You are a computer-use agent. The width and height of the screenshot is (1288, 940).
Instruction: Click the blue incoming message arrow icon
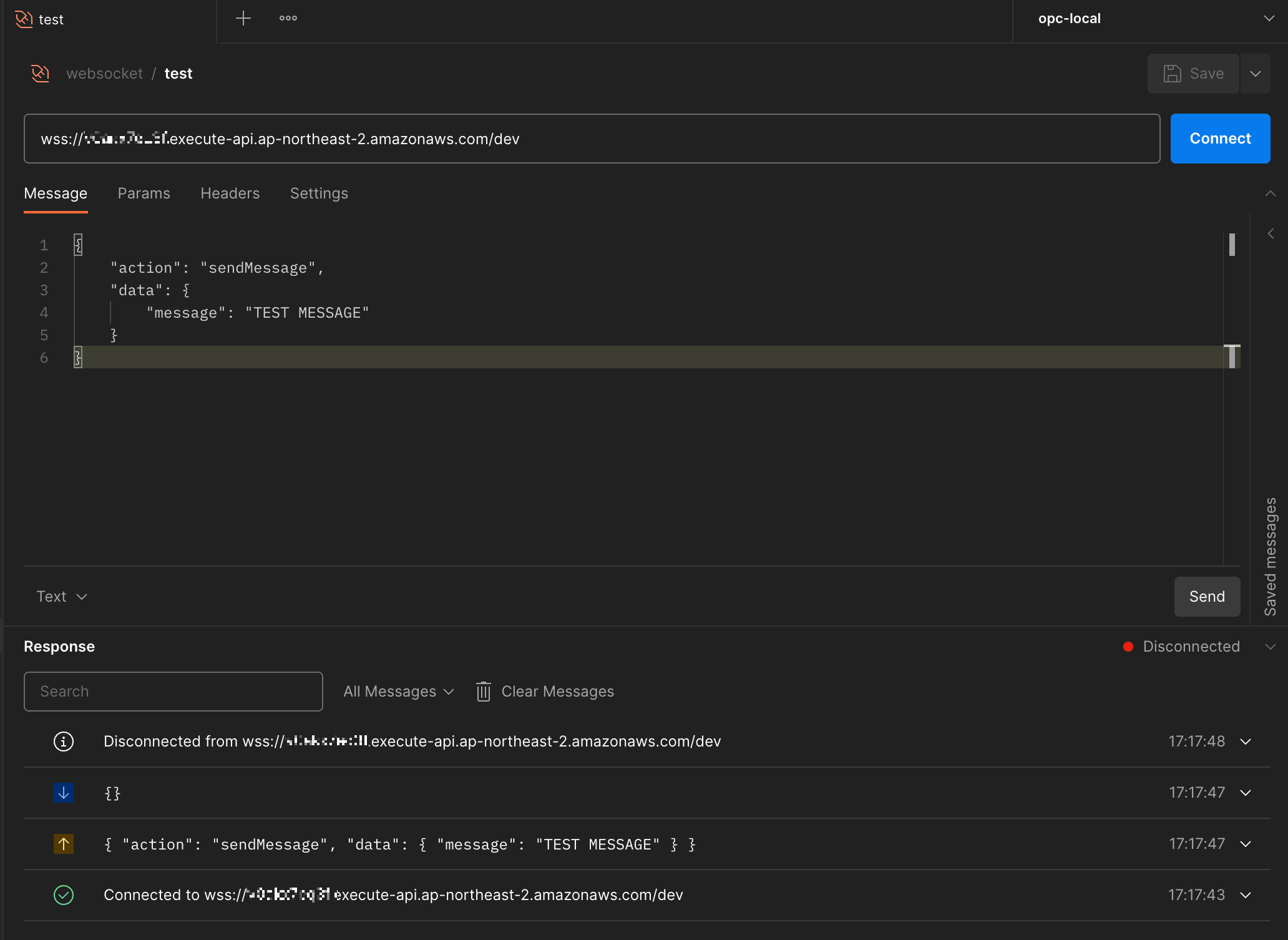(64, 793)
